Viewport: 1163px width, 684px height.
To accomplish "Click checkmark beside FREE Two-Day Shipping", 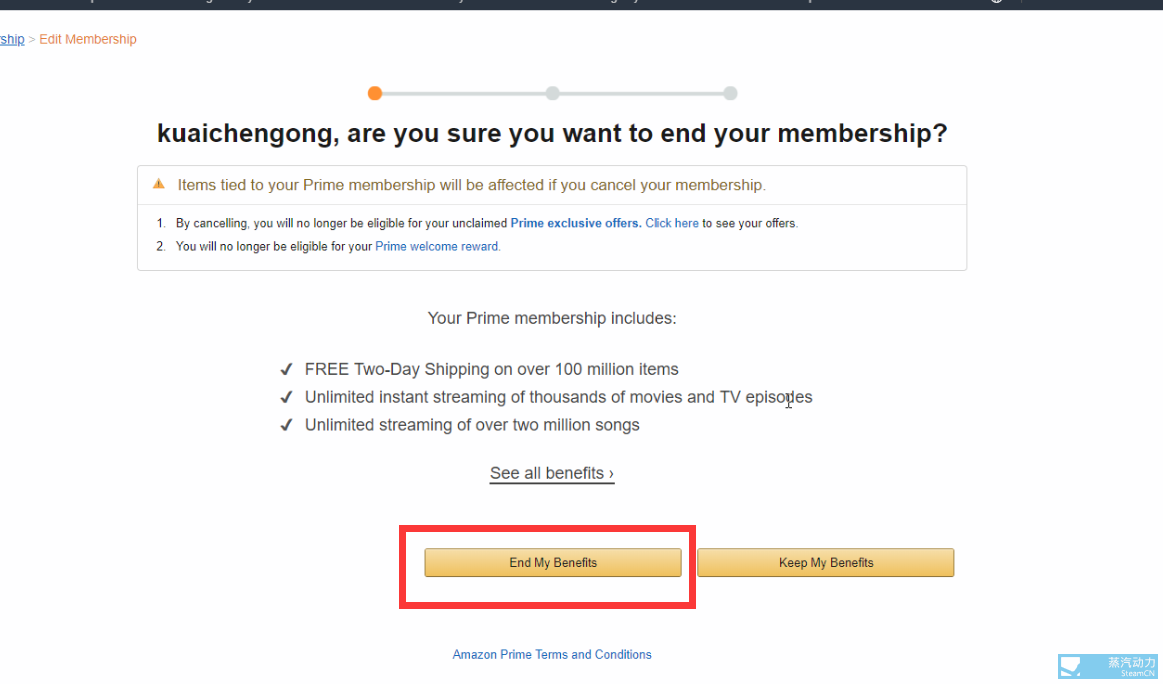I will pyautogui.click(x=286, y=369).
